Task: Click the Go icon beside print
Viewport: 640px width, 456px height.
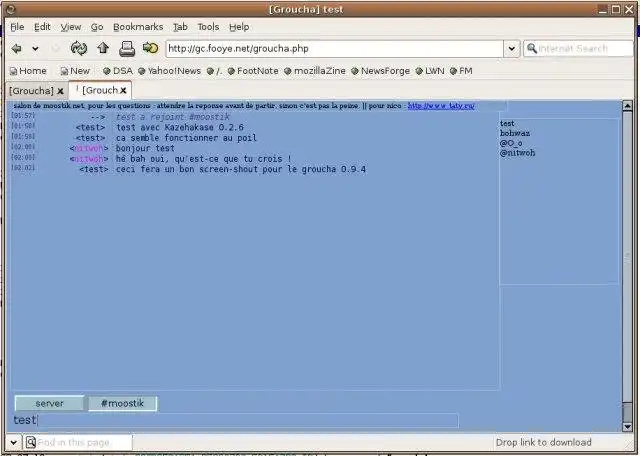Action: [x=150, y=48]
